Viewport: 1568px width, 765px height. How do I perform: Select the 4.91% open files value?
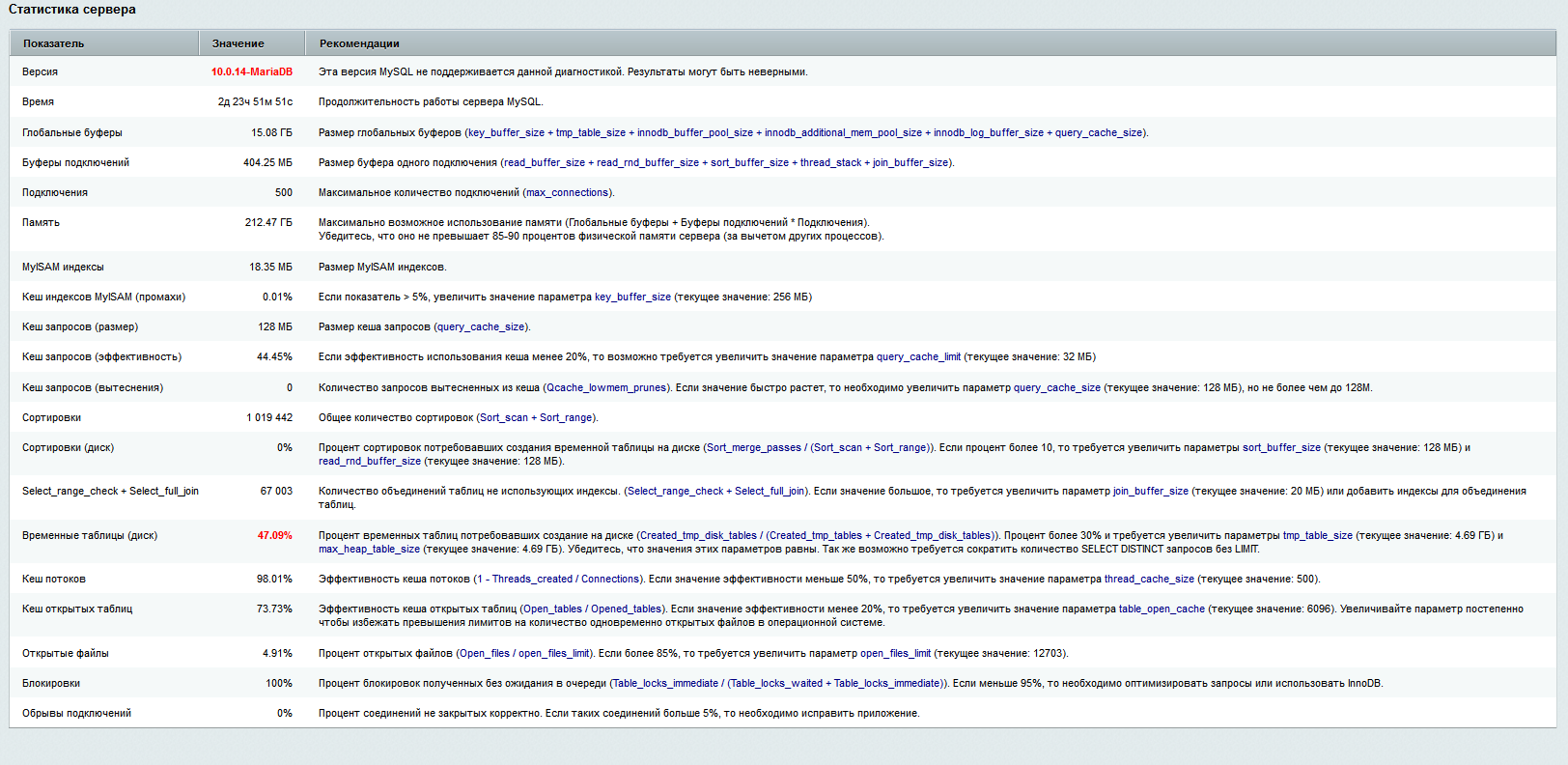point(277,653)
